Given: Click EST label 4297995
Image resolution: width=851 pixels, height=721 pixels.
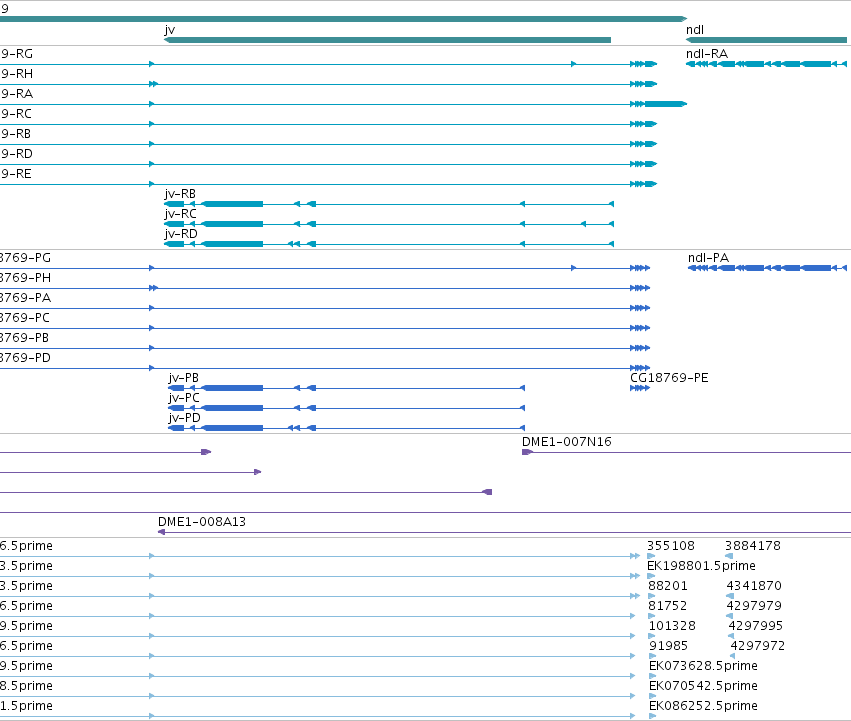Looking at the screenshot, I should [x=755, y=626].
